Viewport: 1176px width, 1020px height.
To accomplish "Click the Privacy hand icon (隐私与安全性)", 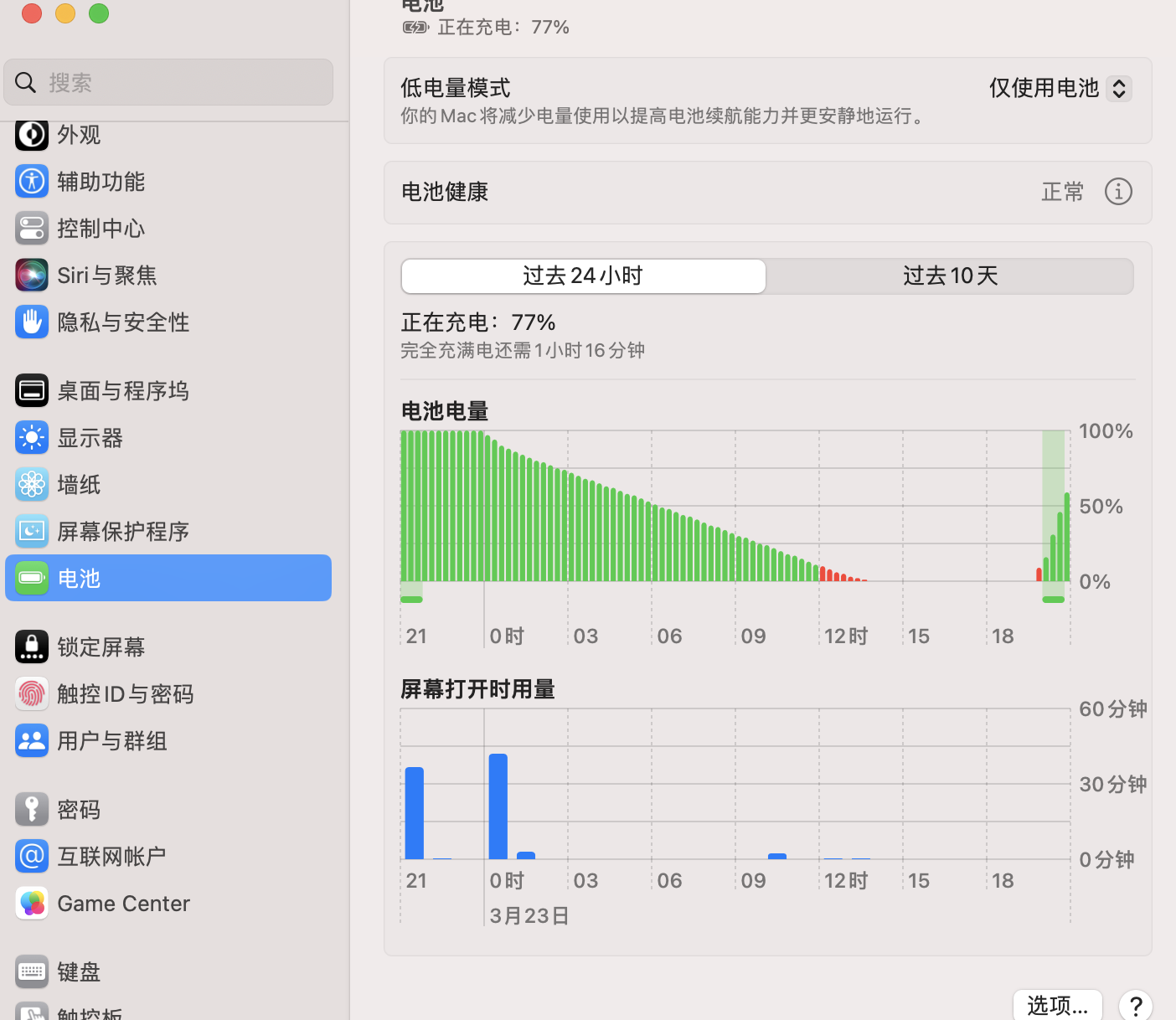I will tap(32, 322).
